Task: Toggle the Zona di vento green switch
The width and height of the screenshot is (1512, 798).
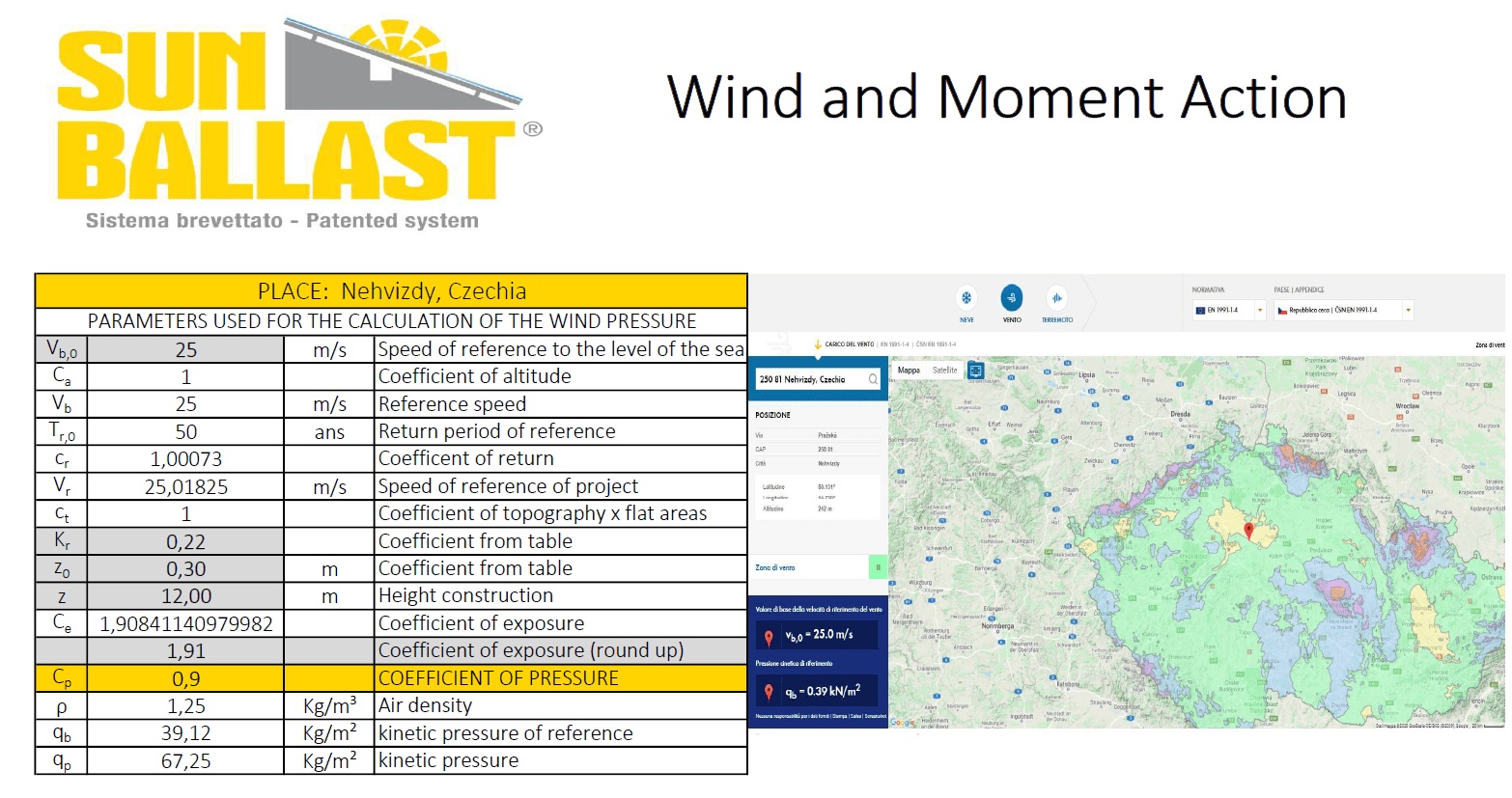Action: (878, 567)
